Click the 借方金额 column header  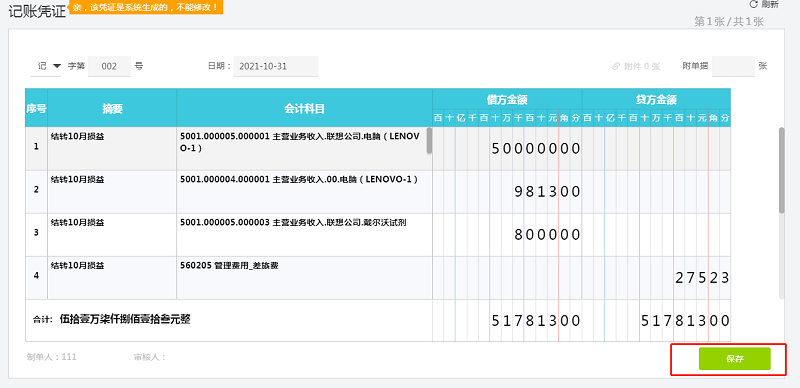507,100
